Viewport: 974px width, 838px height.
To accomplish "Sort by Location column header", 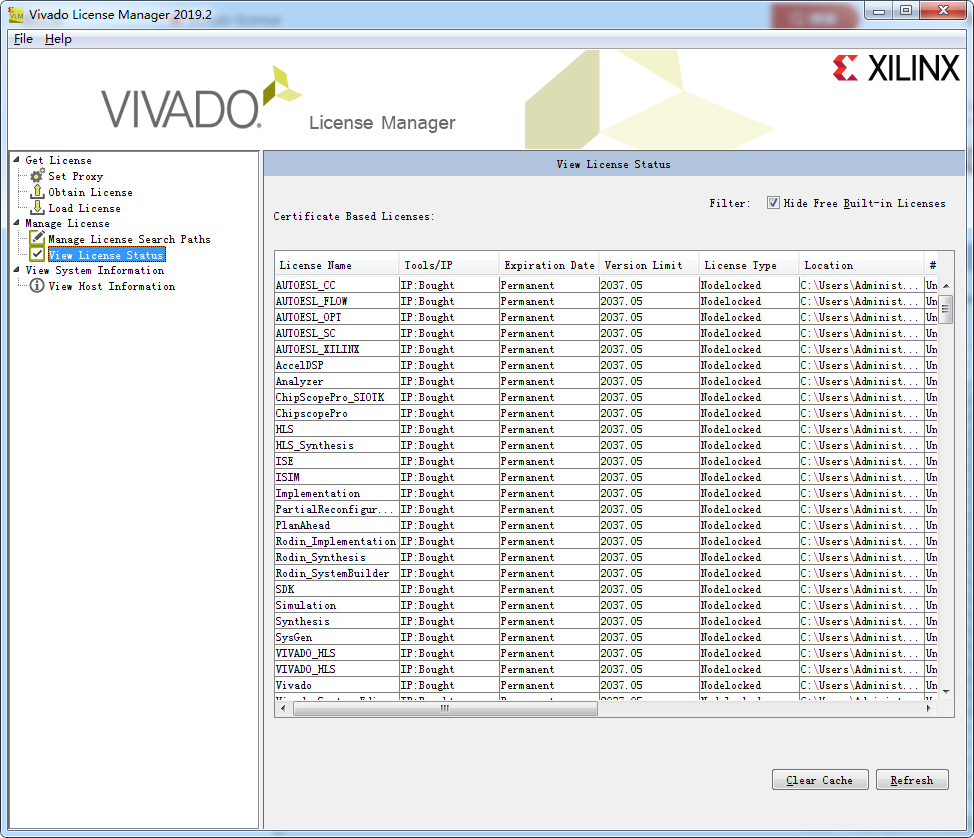I will [x=862, y=265].
